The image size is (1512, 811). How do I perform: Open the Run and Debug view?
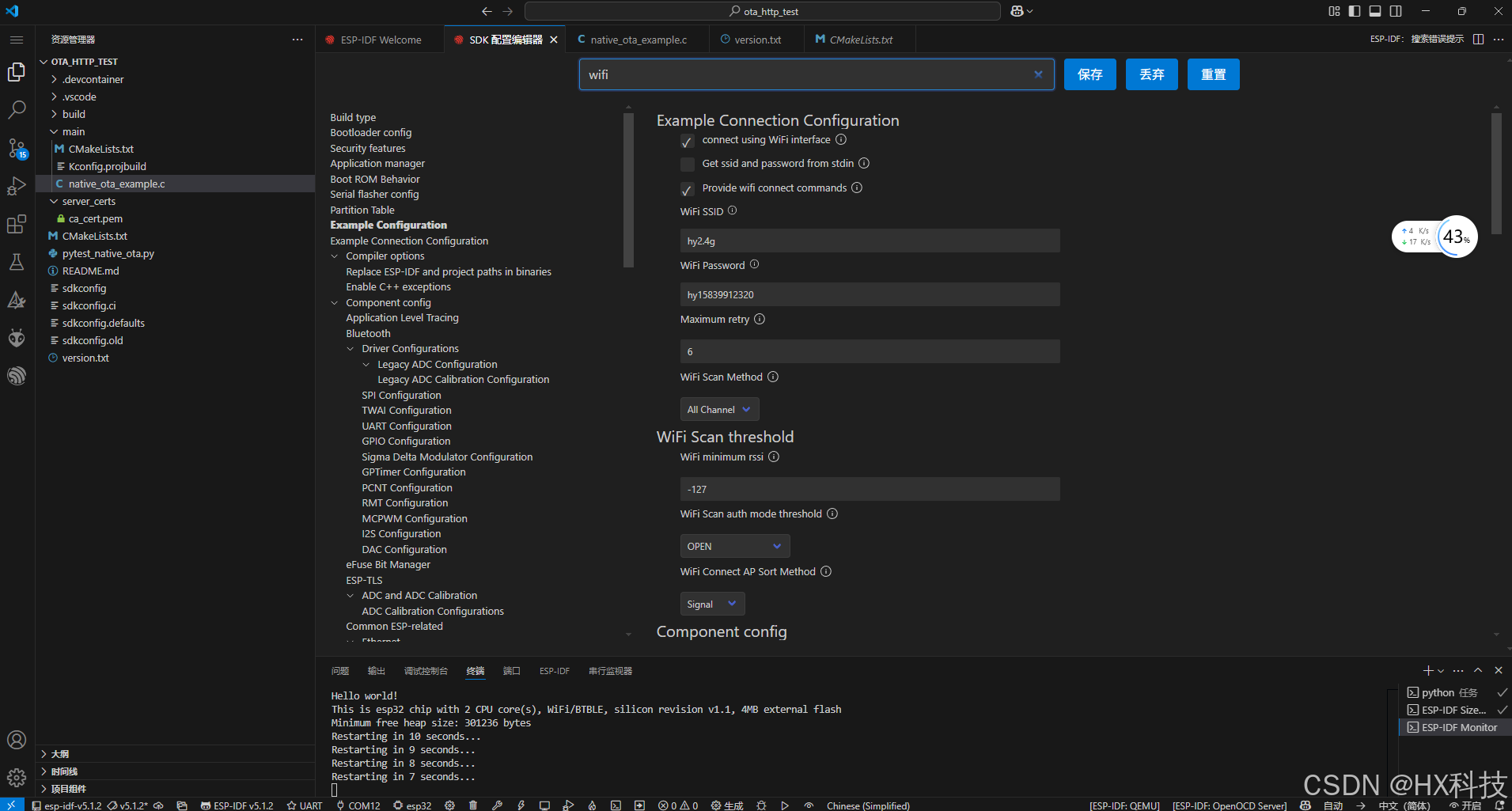[x=17, y=186]
